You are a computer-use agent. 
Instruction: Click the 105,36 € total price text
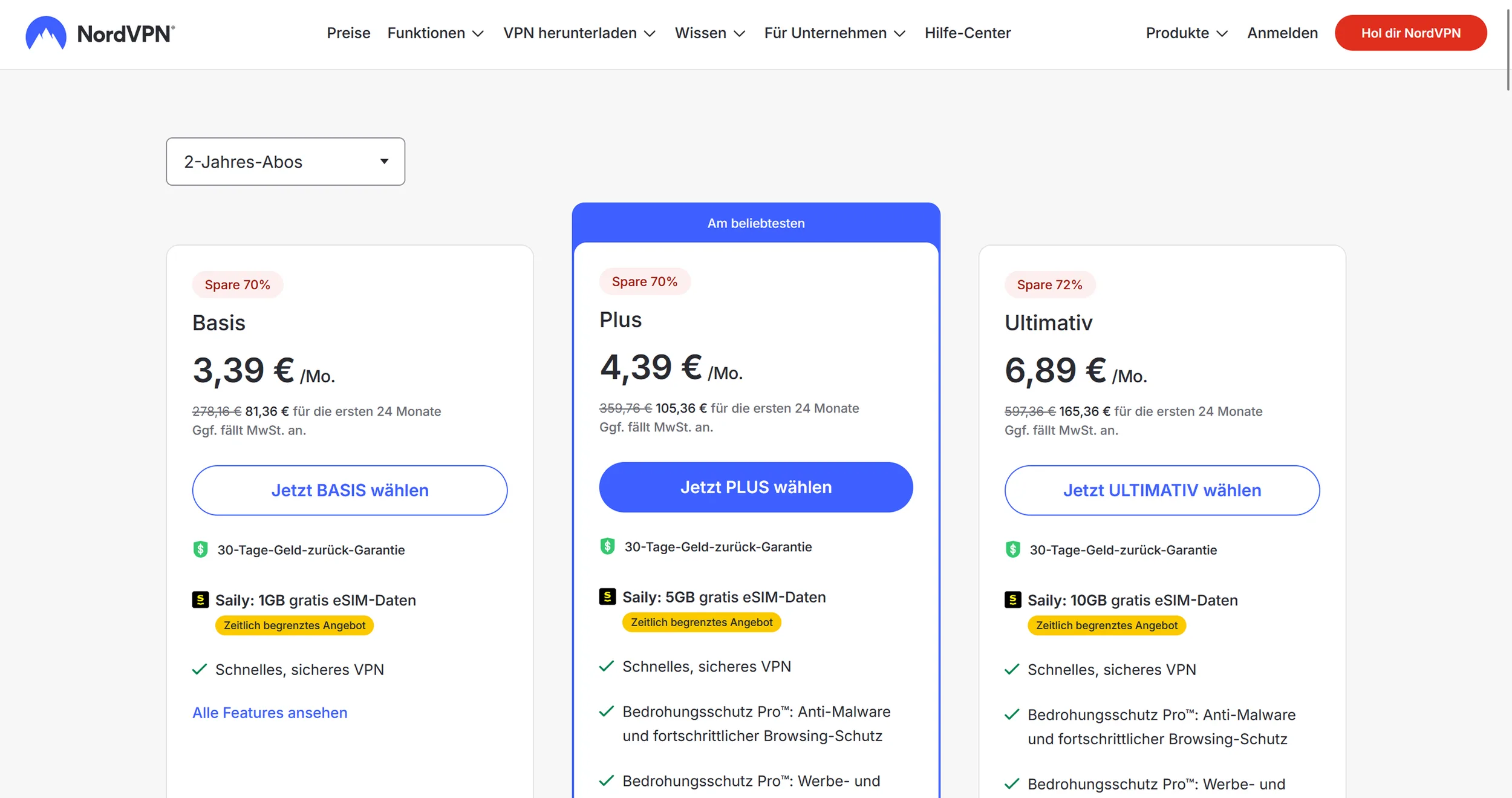[681, 408]
